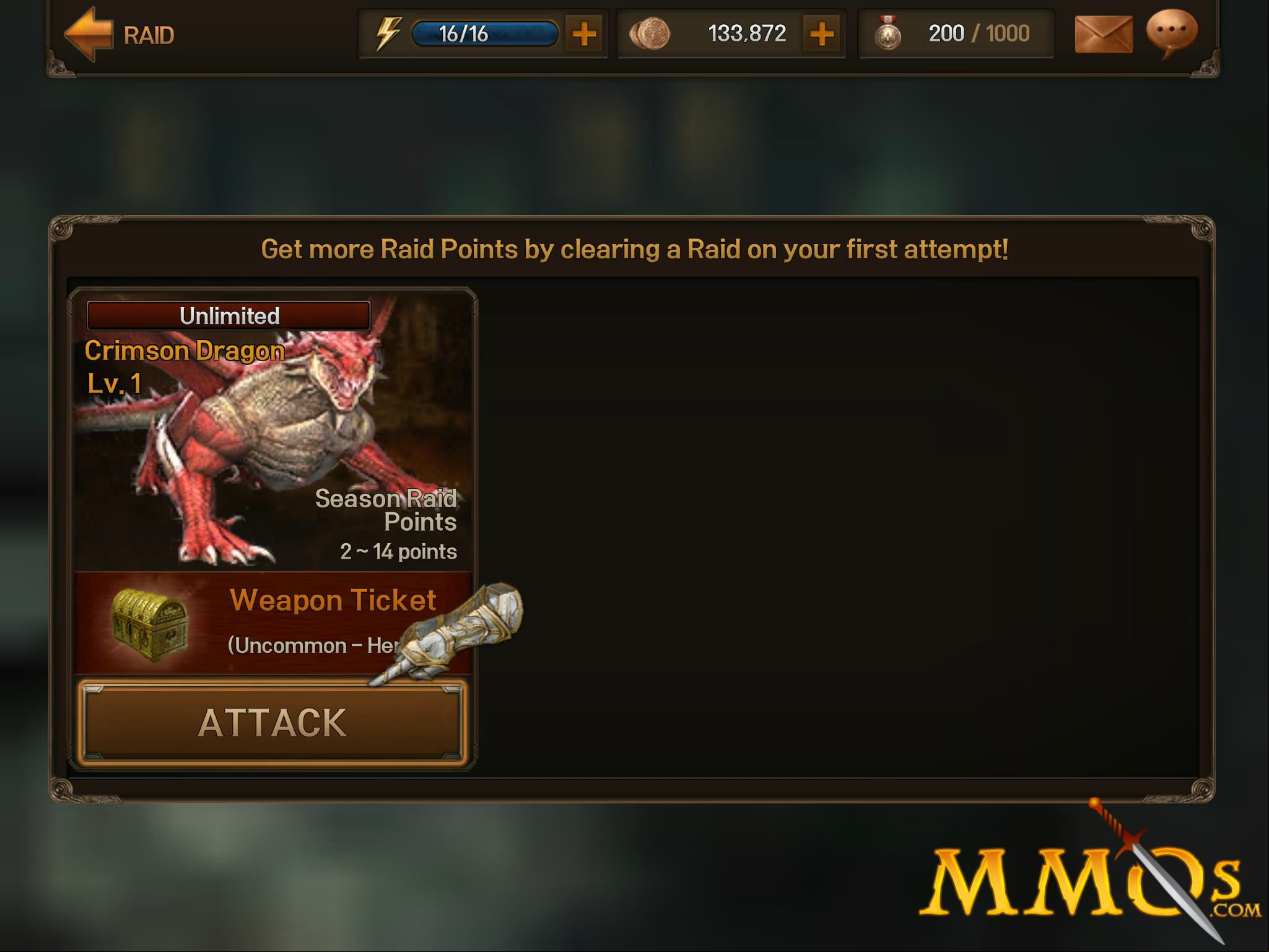The image size is (1269, 952).
Task: Tap the energy bar showing 16/16
Action: (x=485, y=33)
